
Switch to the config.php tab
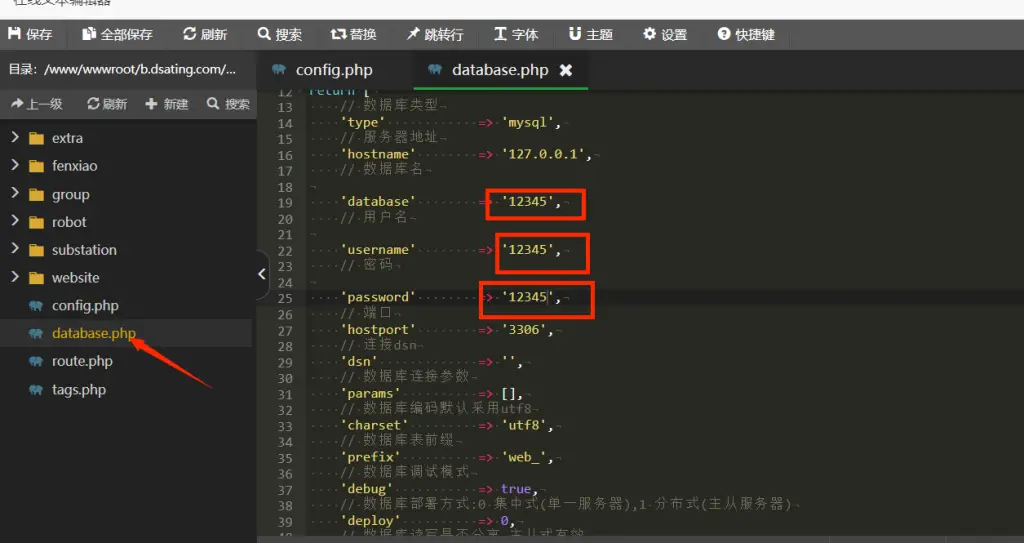334,70
